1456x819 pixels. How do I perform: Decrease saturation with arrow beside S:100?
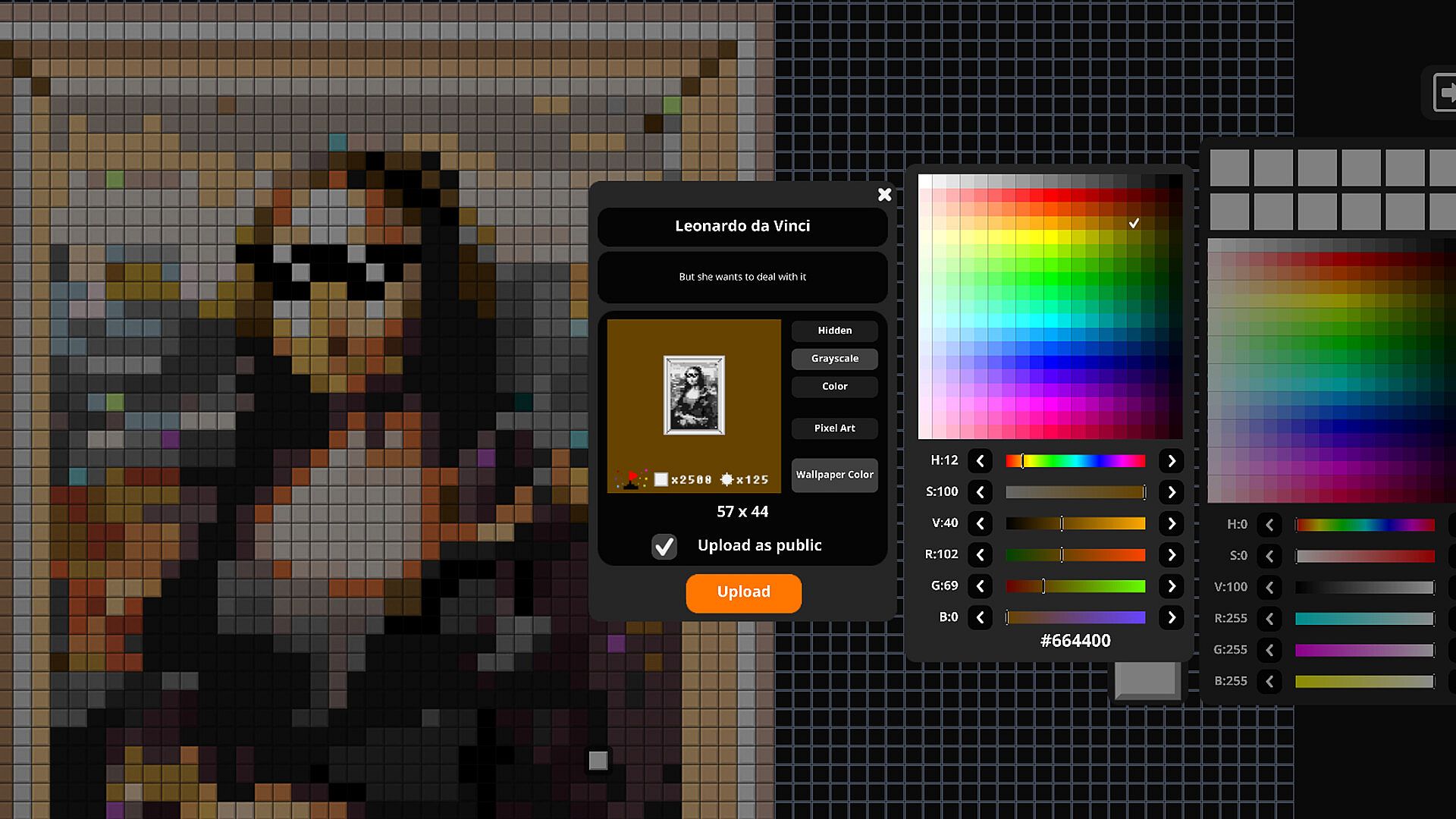pyautogui.click(x=980, y=492)
